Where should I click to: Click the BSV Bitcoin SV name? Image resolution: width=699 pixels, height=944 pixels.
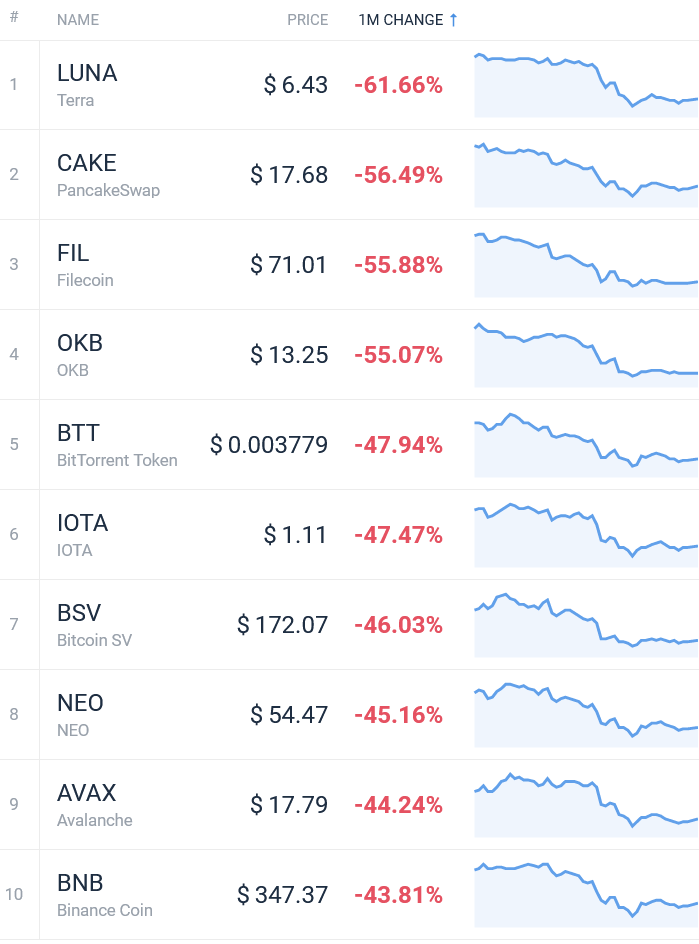click(95, 625)
